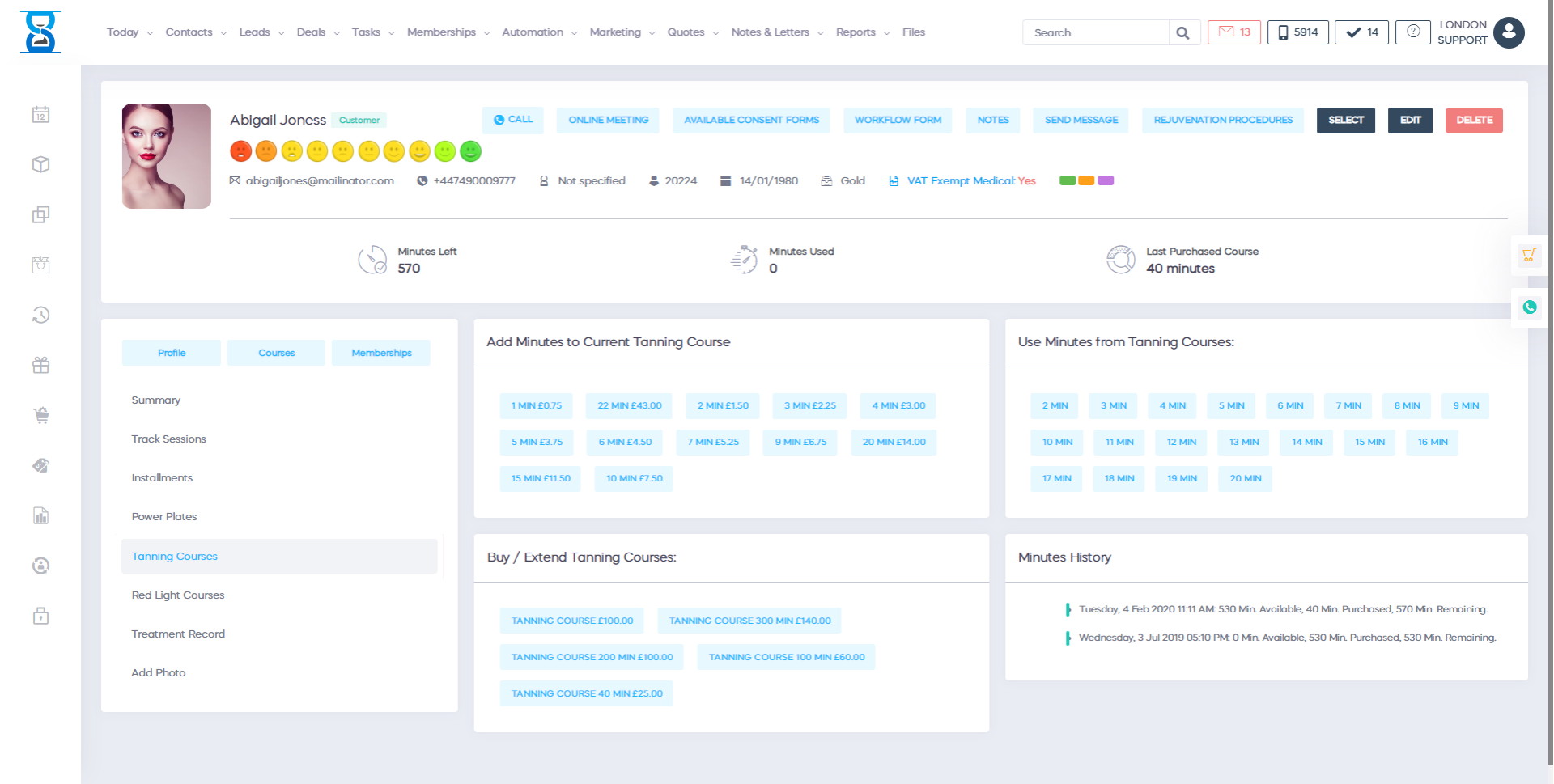
Task: Open Track Sessions in the side menu
Action: (168, 439)
